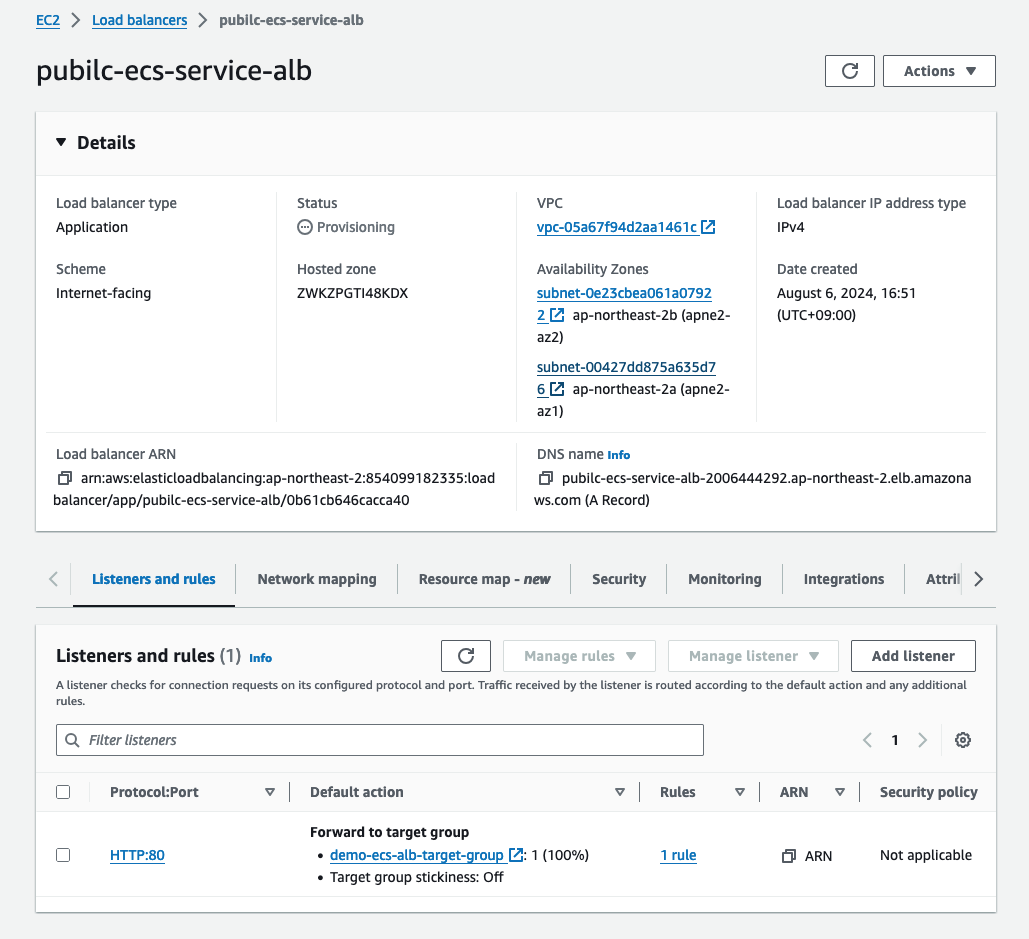The width and height of the screenshot is (1029, 939).
Task: Click the Add listener button
Action: pos(913,656)
